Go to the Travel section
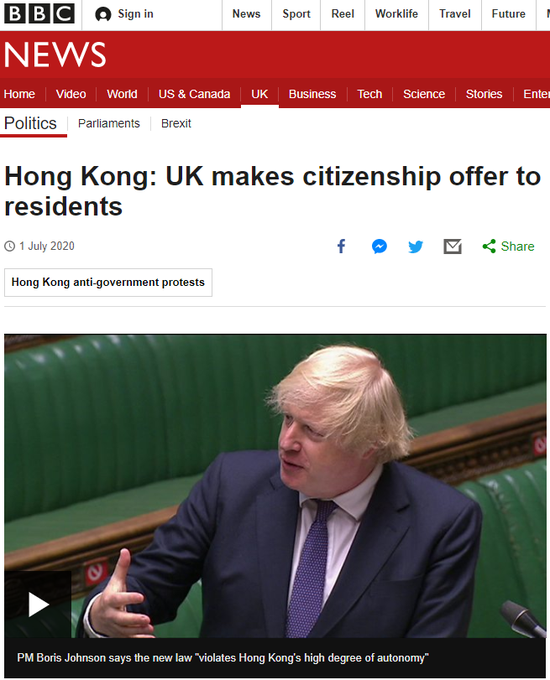The image size is (550, 680). (455, 14)
